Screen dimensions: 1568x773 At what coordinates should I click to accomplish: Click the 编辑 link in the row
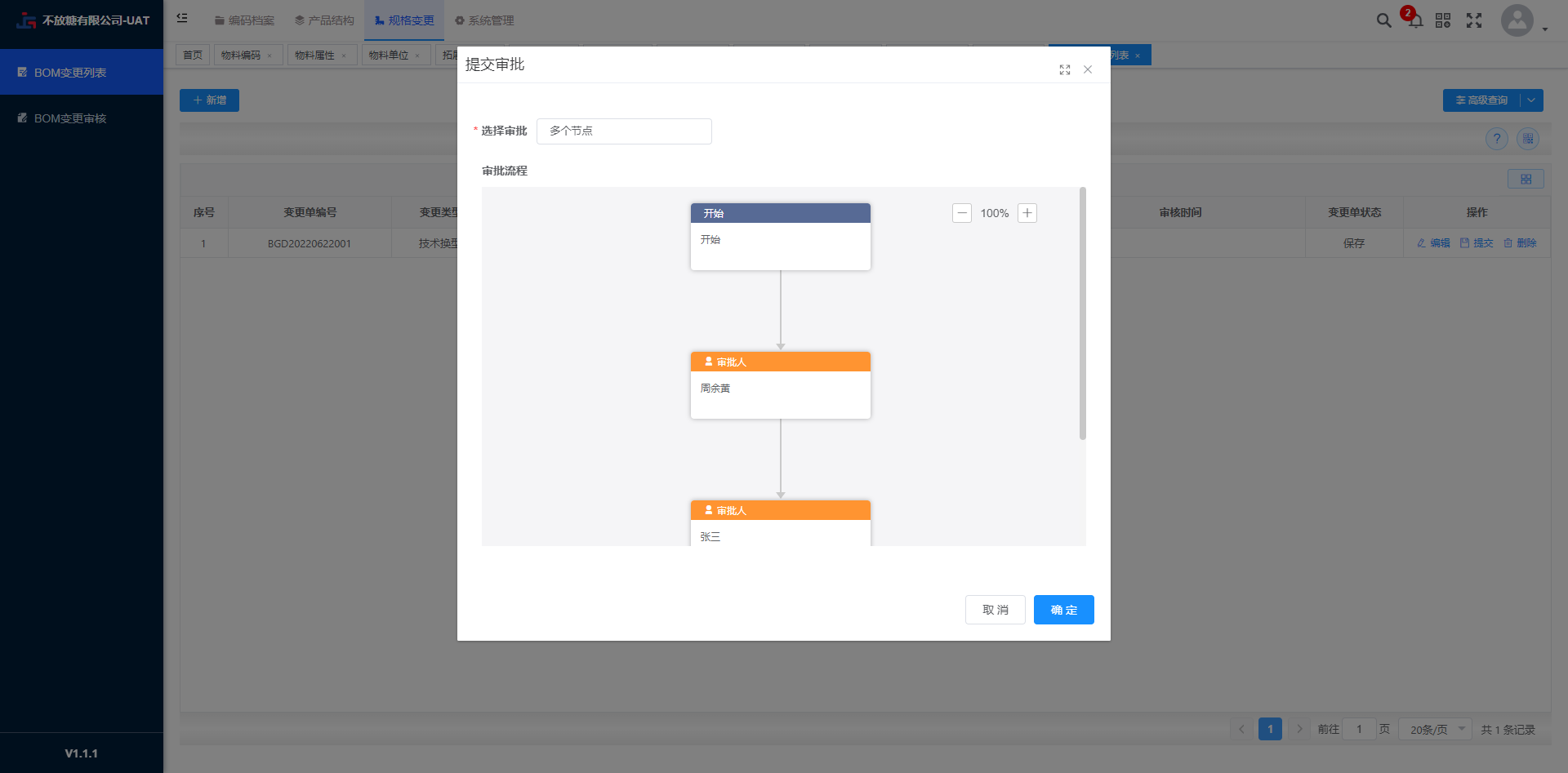click(1433, 242)
